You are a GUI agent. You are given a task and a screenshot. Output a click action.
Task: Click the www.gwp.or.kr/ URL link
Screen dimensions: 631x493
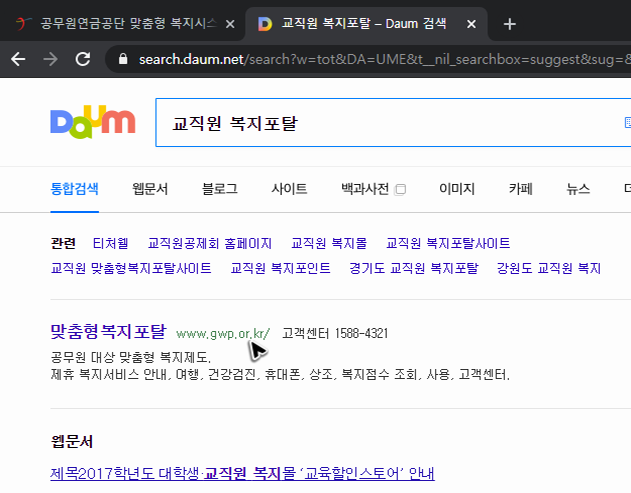coord(223,334)
